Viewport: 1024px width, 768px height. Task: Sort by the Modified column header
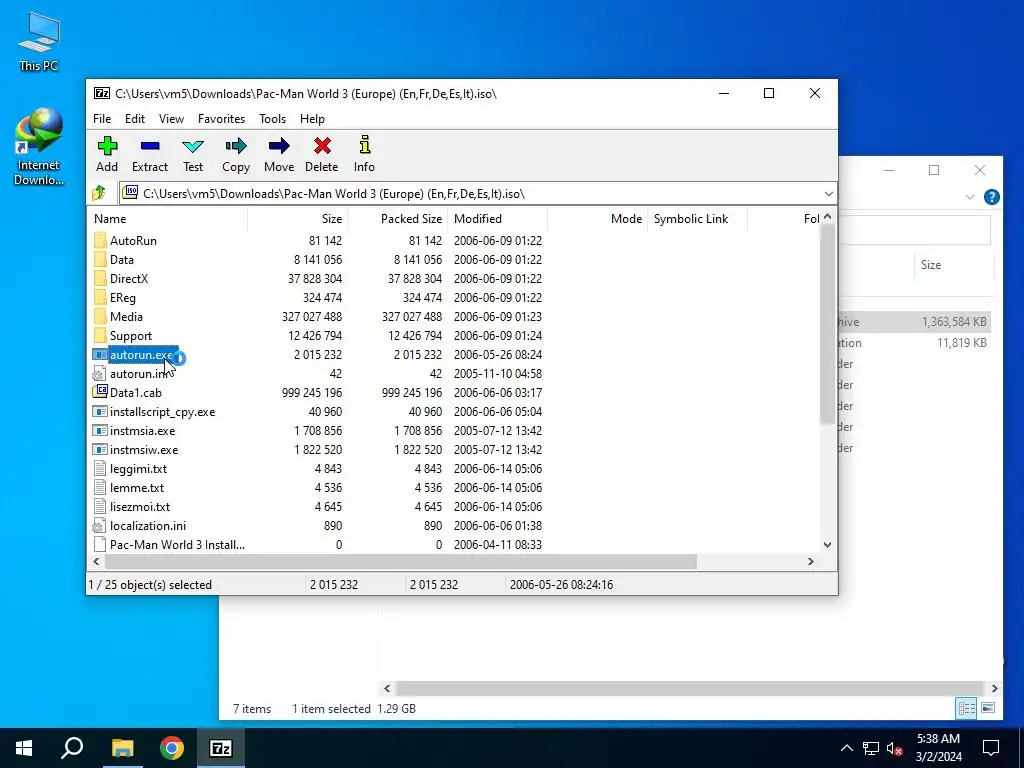coord(498,219)
